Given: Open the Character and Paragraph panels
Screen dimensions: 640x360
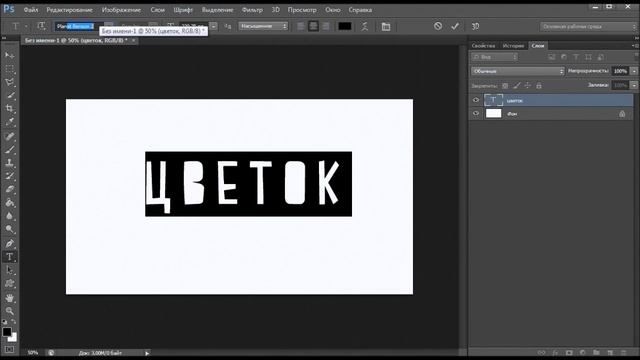Looking at the screenshot, I should point(386,27).
